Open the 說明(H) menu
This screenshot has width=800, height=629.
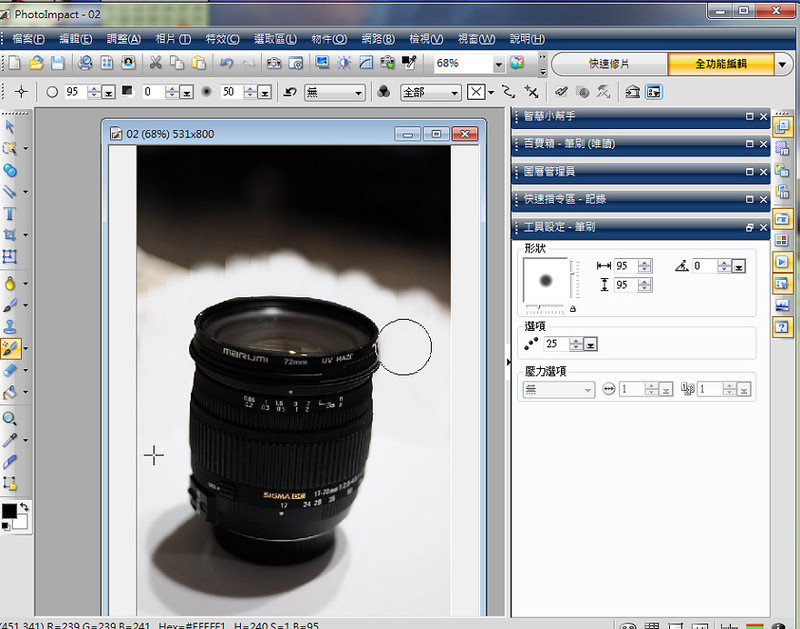pos(527,39)
